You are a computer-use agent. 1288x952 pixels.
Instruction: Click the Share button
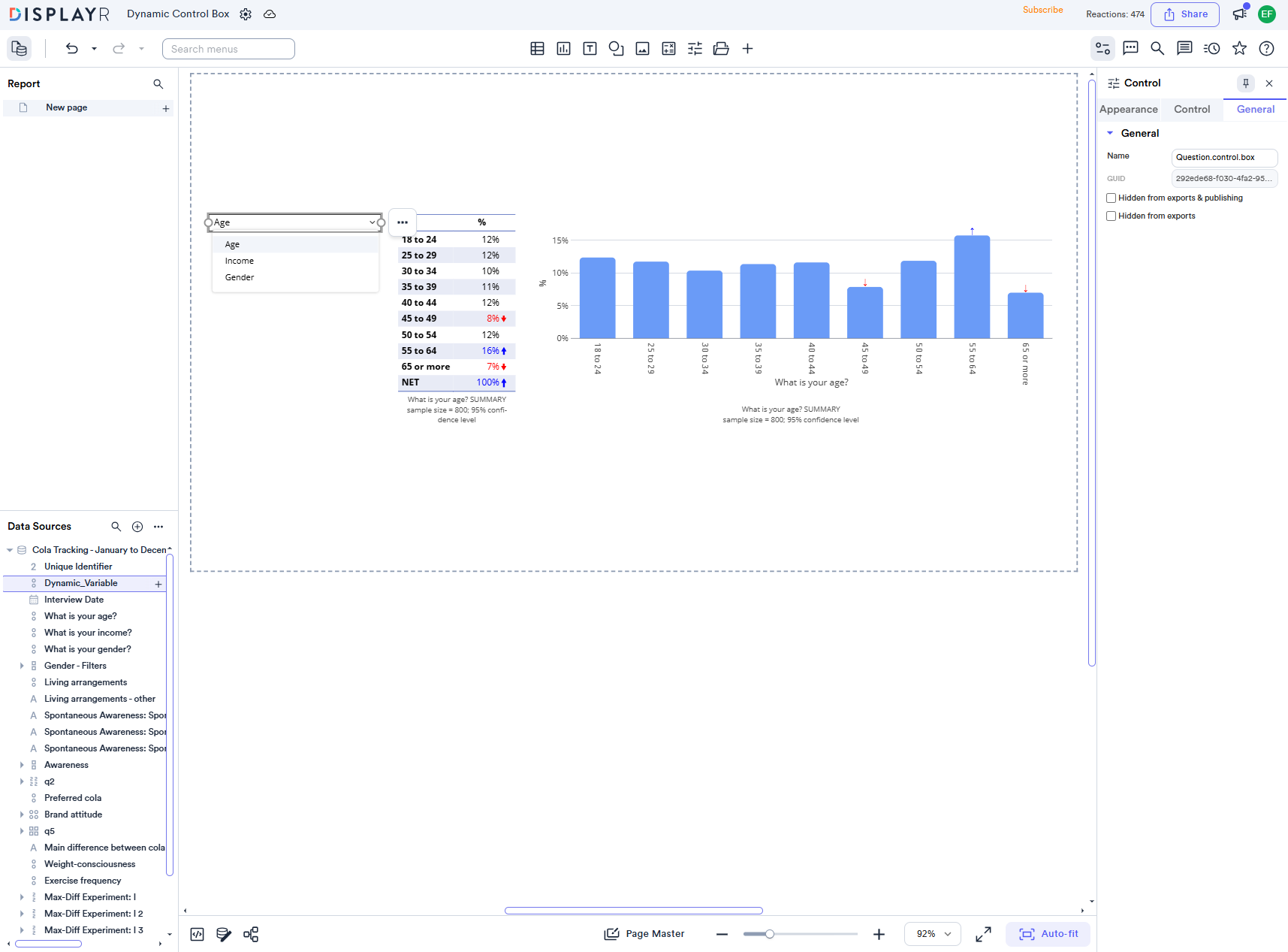click(x=1184, y=14)
